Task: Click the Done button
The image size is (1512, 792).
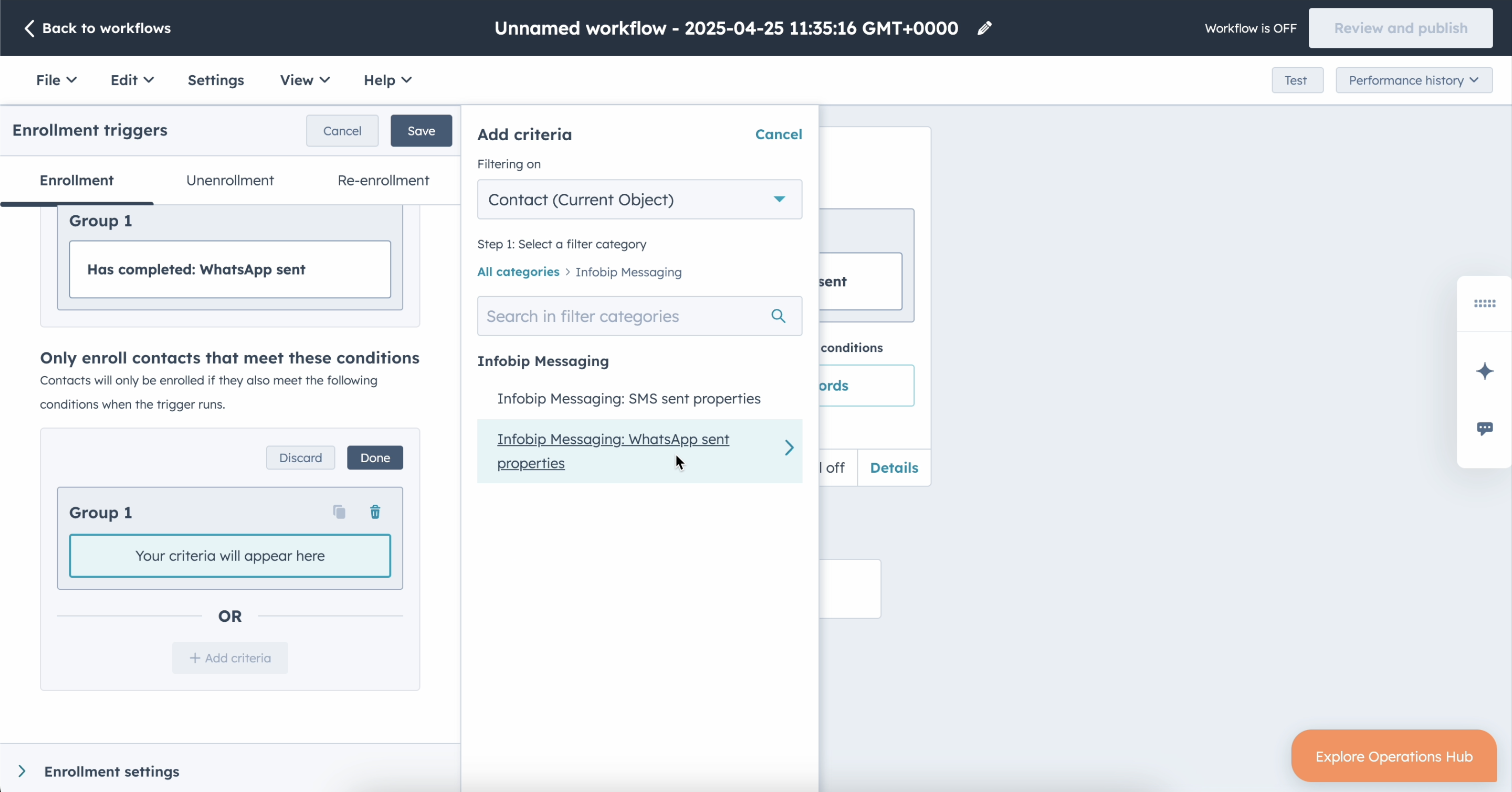Action: pos(375,458)
